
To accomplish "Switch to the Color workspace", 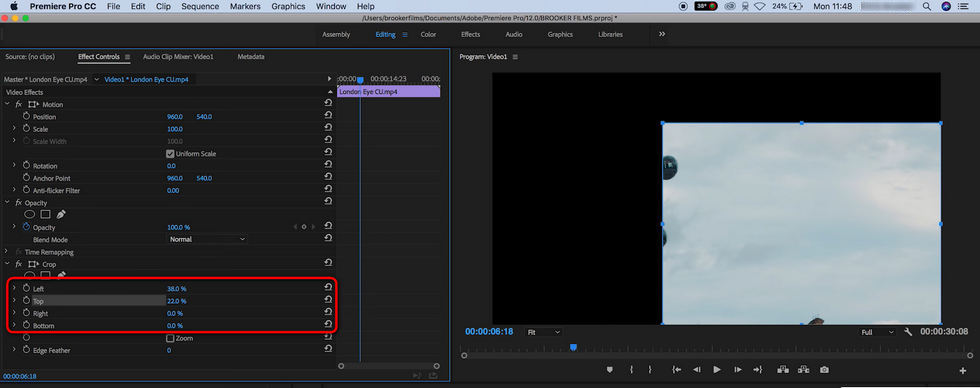I will [428, 34].
